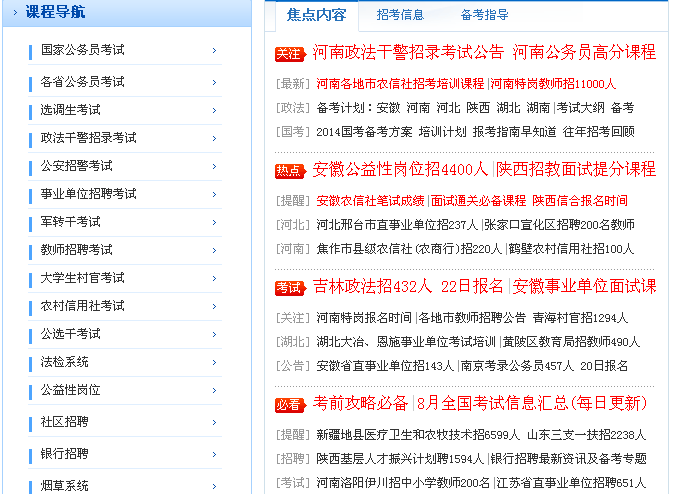
Task: Click the red 考试 tag icon
Action: [291, 288]
